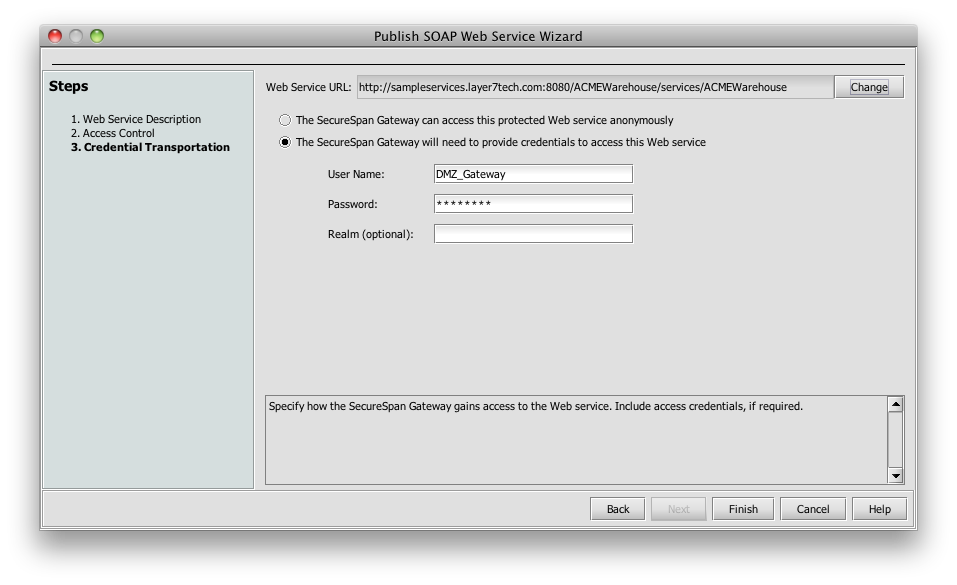Complete the wizard with Finish
This screenshot has width=957, height=585.
point(743,509)
